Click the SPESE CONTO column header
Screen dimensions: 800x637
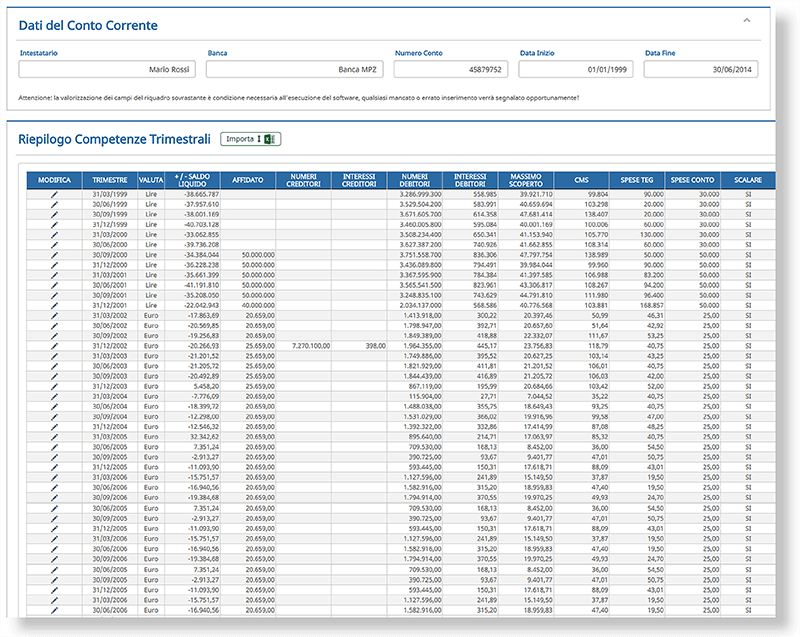(692, 180)
